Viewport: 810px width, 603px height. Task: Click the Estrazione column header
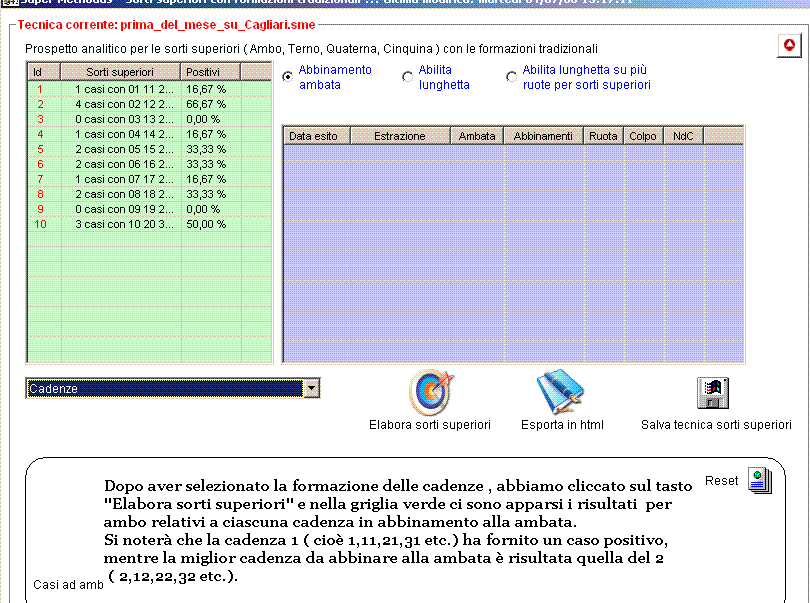400,136
